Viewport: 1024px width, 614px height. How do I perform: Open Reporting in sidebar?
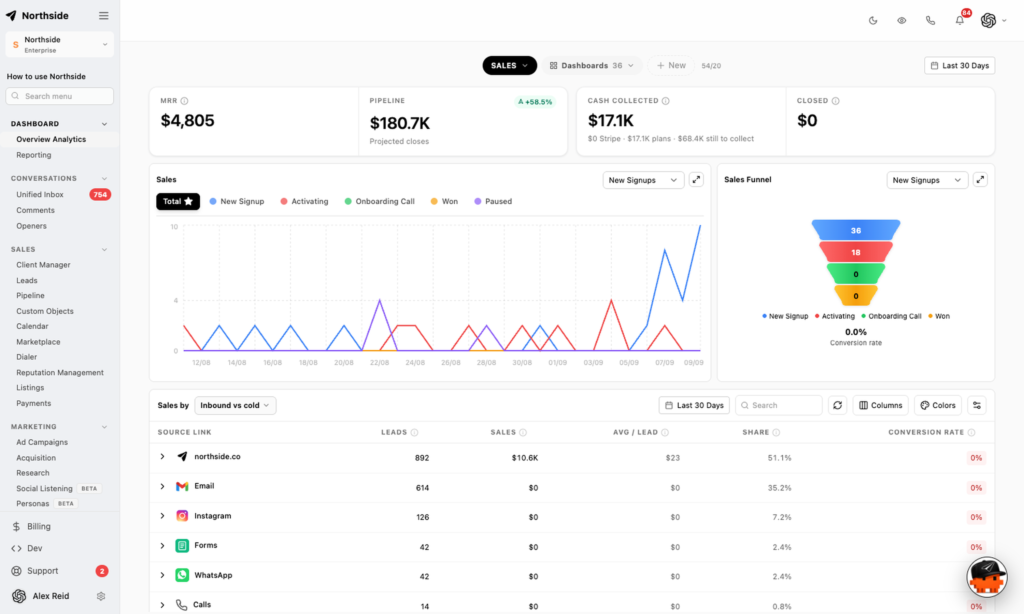[x=34, y=155]
